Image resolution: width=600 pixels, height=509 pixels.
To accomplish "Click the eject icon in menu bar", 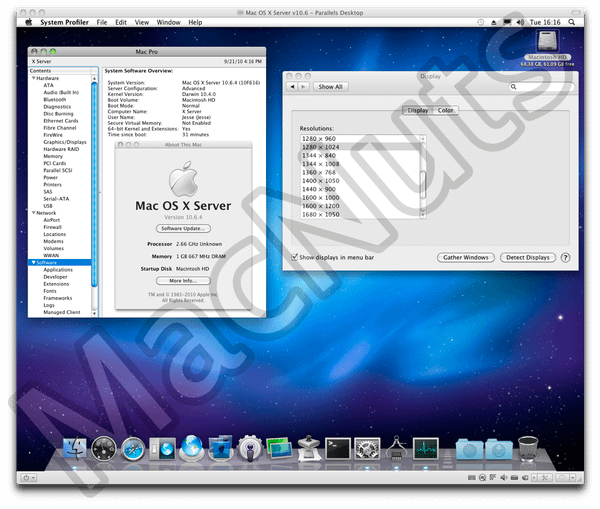I will [x=494, y=23].
